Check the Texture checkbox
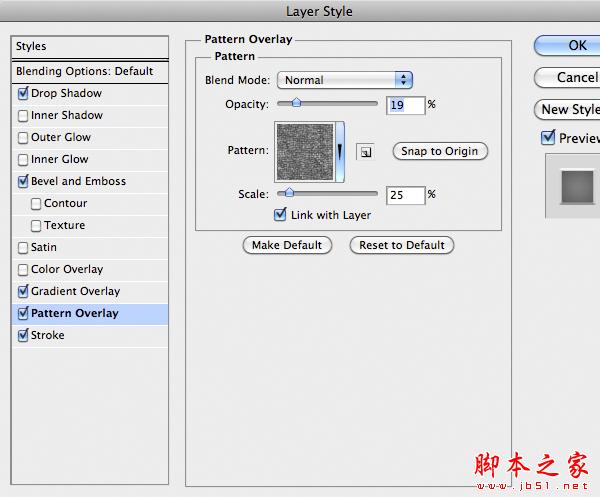This screenshot has width=600, height=497. [x=36, y=226]
